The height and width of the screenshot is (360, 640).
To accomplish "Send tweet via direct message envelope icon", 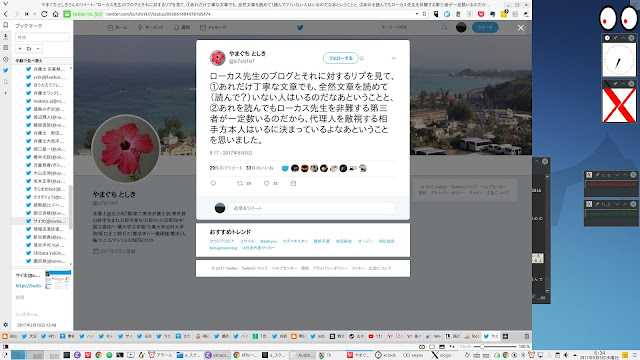I will (x=293, y=184).
